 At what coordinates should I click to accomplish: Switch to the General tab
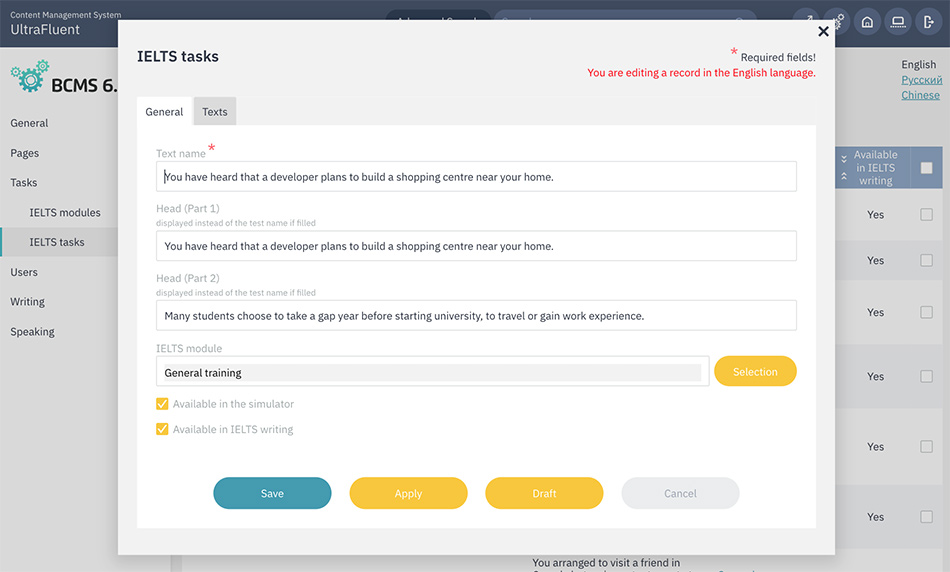(164, 111)
